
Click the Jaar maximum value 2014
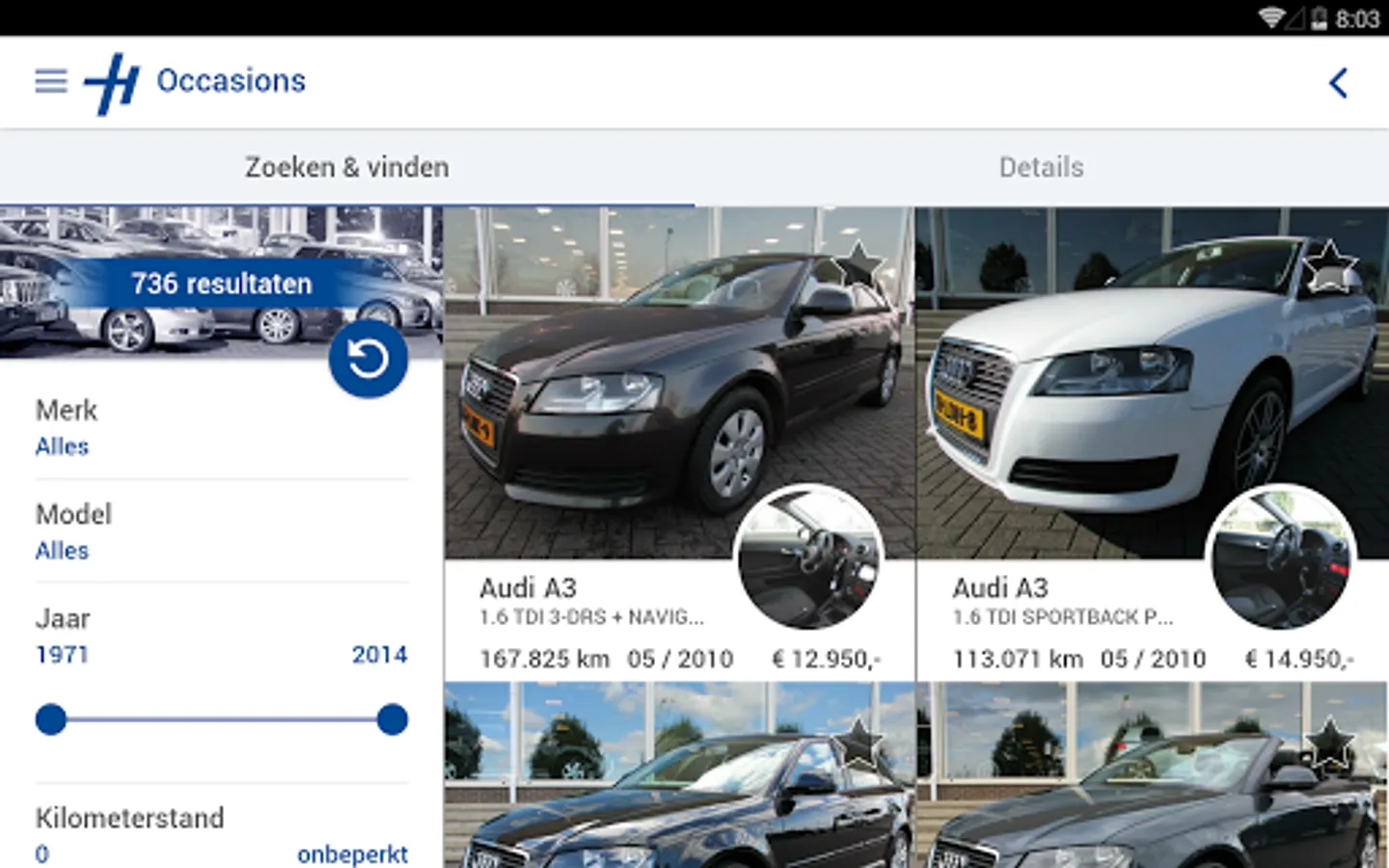380,655
